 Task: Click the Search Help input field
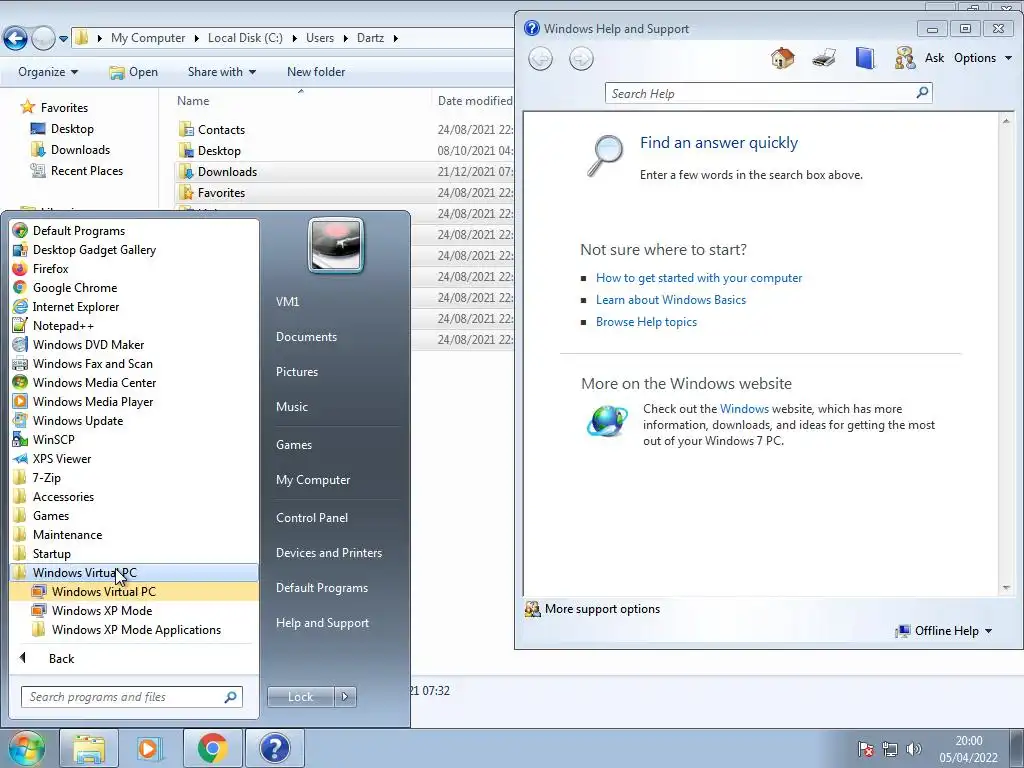click(x=760, y=93)
